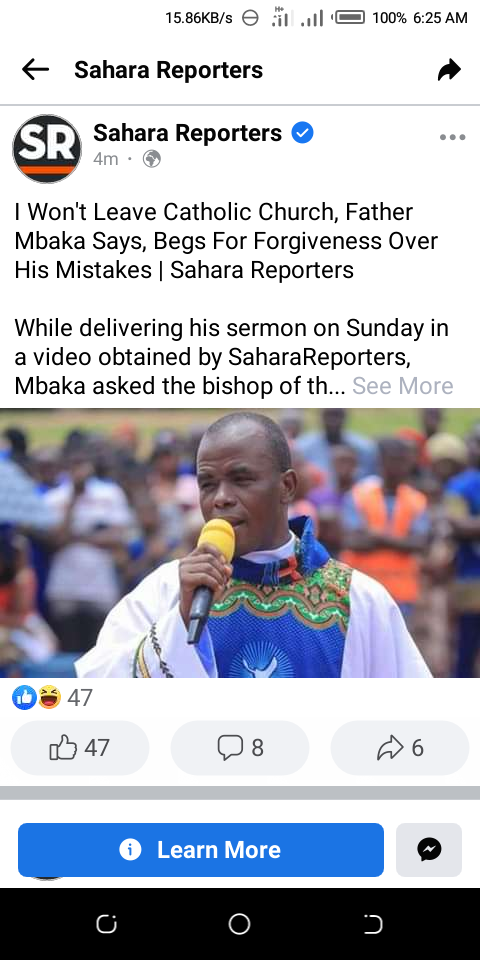This screenshot has height=960, width=480.
Task: Open the three-dot post options menu
Action: point(452,137)
